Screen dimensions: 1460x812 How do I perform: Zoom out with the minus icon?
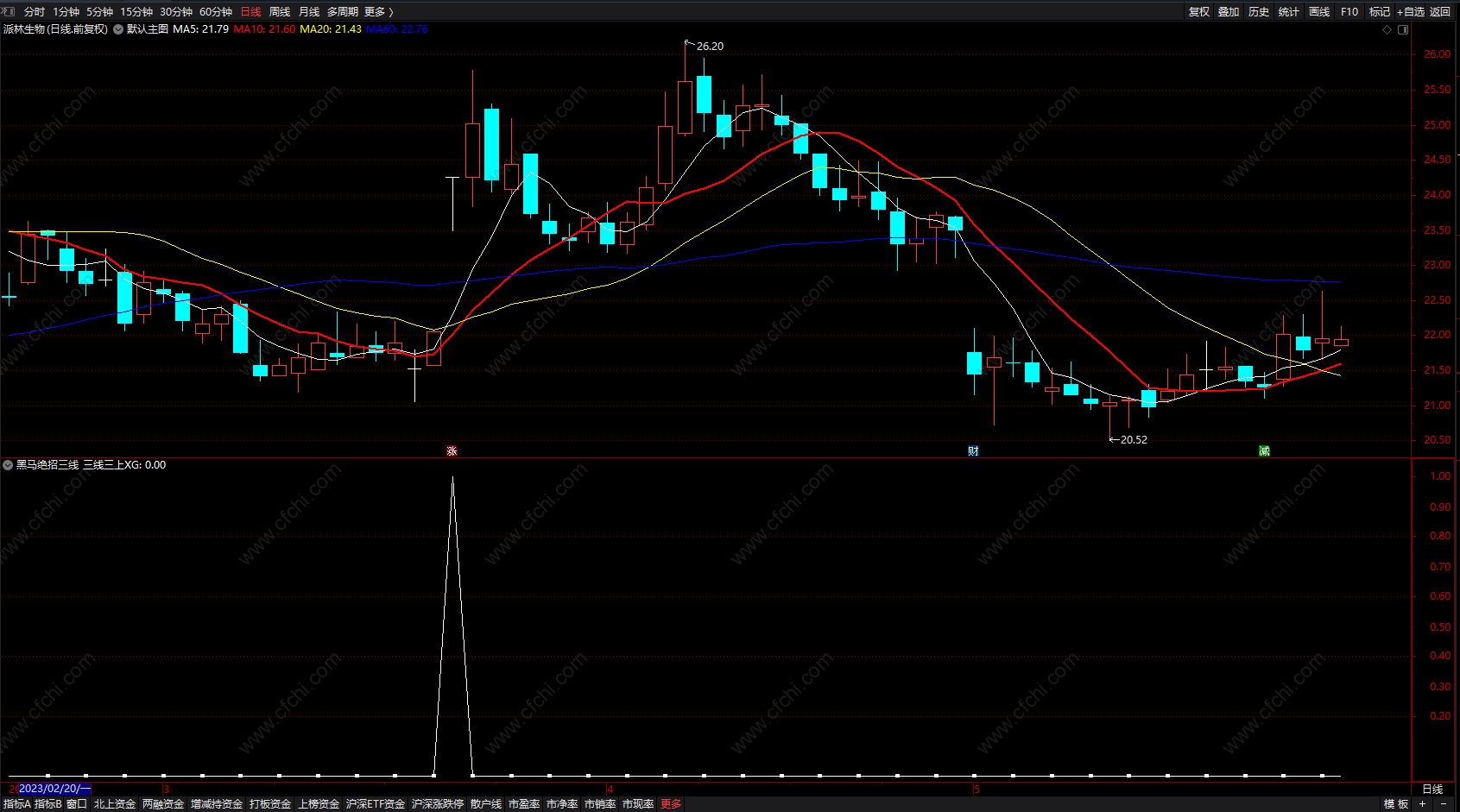click(1443, 804)
